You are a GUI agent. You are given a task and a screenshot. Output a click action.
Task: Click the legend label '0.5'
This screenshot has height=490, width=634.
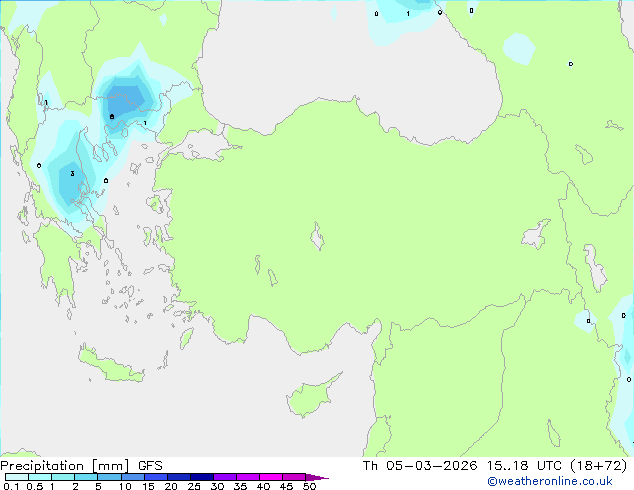click(35, 486)
